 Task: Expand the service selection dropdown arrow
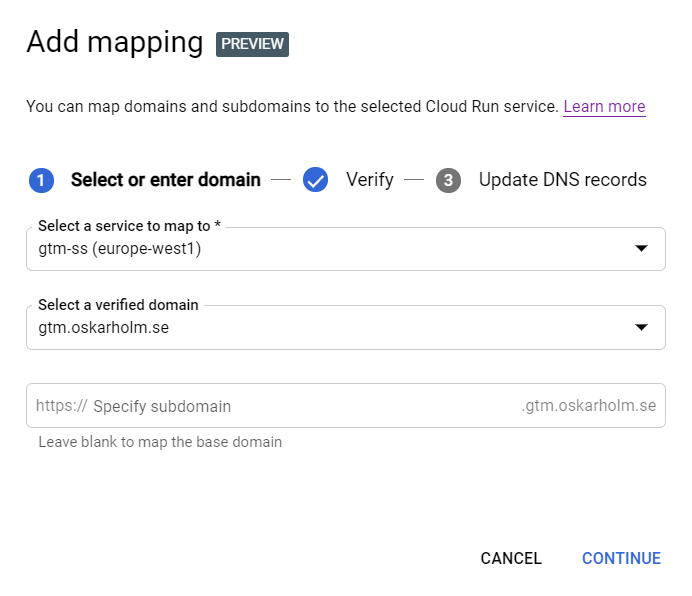point(642,249)
